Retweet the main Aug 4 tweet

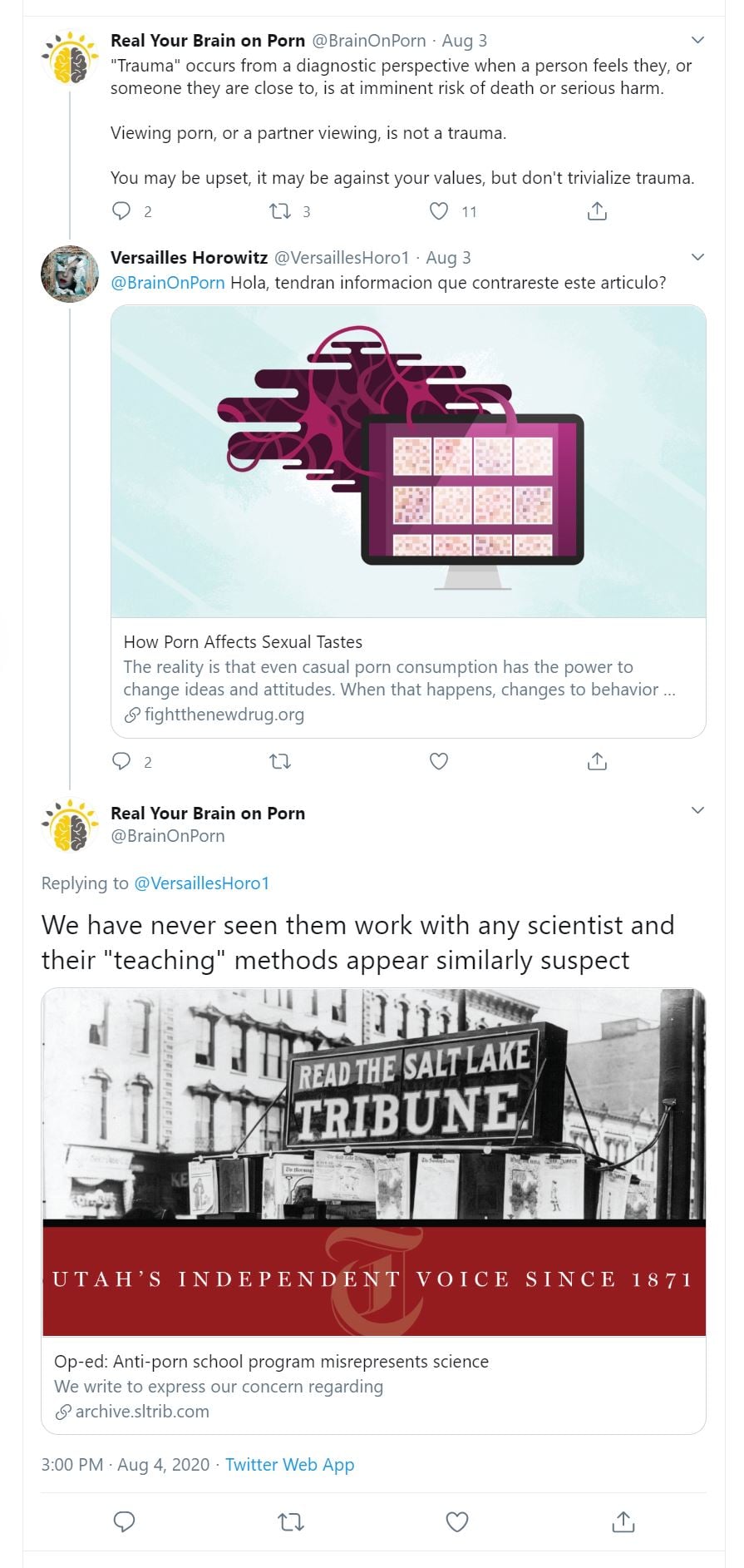(x=290, y=1522)
